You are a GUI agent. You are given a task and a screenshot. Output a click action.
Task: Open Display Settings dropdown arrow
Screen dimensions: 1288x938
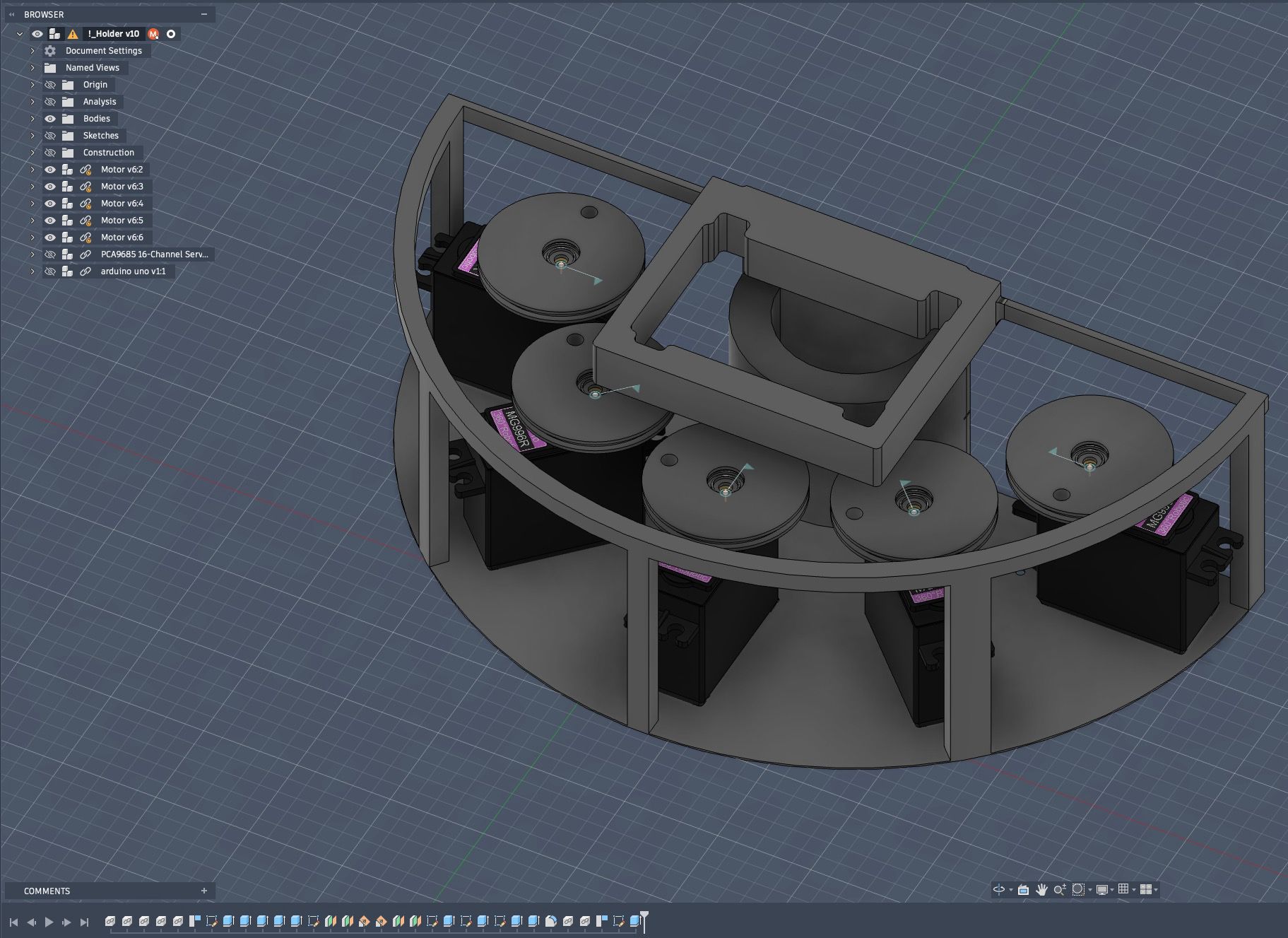[1113, 890]
